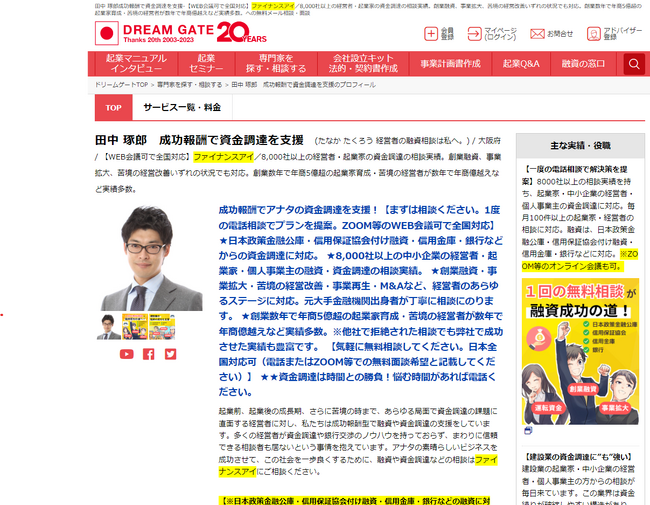Click the お問合せ envelope icon
The image size is (650, 505).
point(537,34)
